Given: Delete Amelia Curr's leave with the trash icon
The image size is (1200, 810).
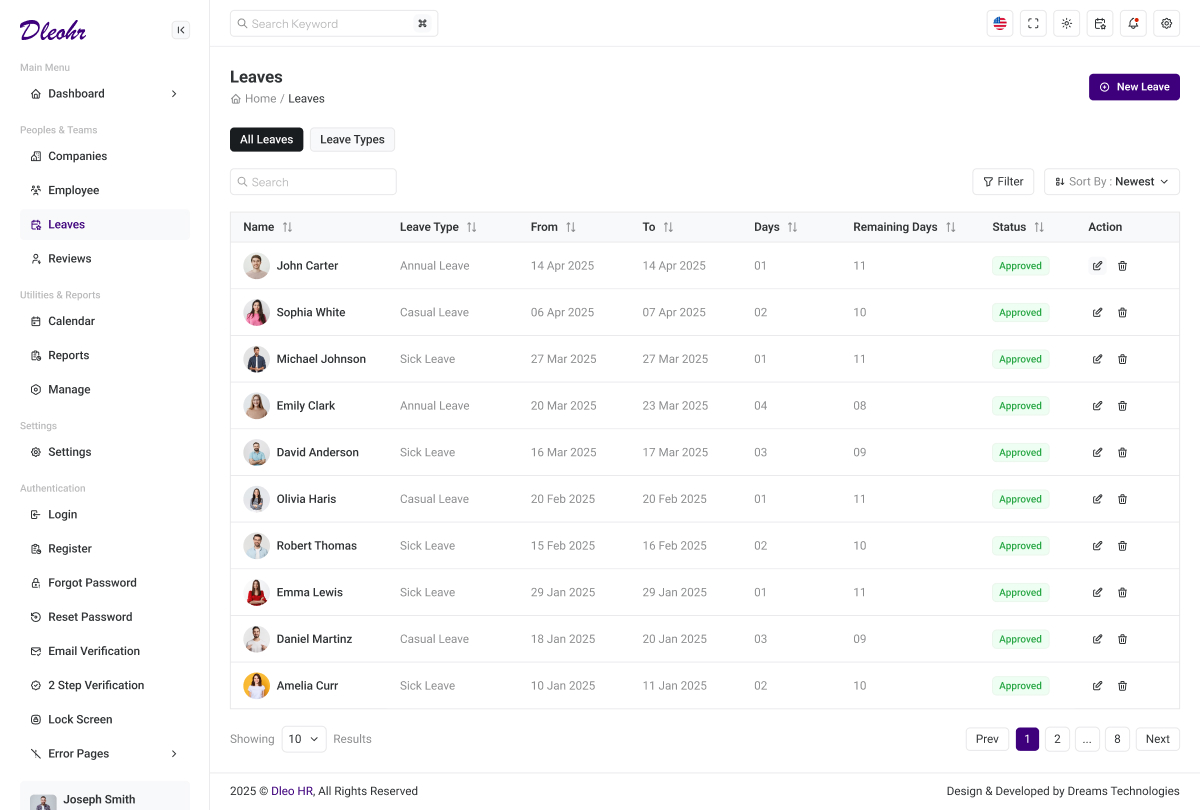Looking at the screenshot, I should (1122, 686).
